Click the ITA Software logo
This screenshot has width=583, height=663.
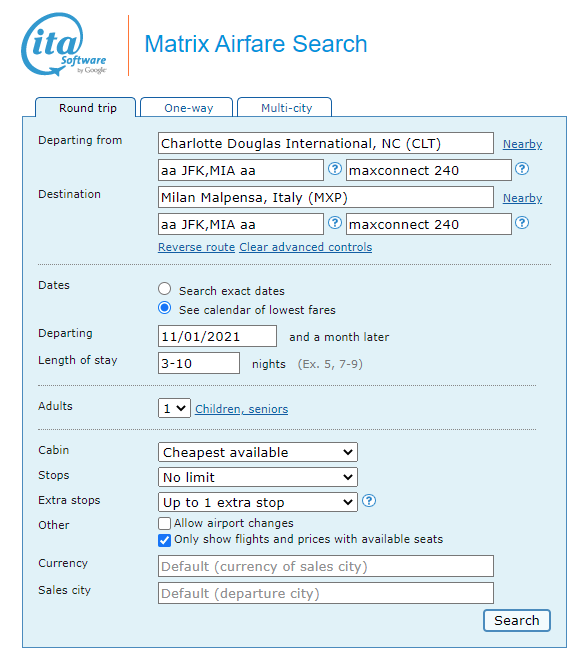point(63,44)
